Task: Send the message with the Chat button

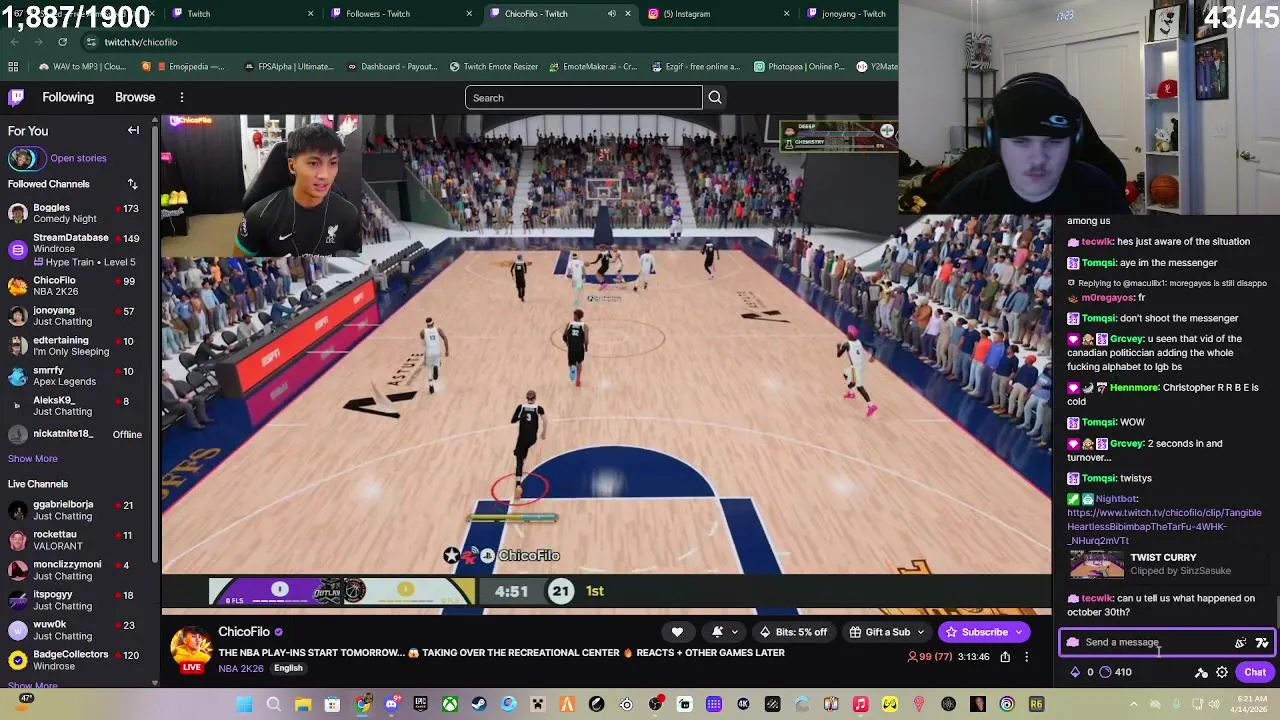Action: 1255,672
